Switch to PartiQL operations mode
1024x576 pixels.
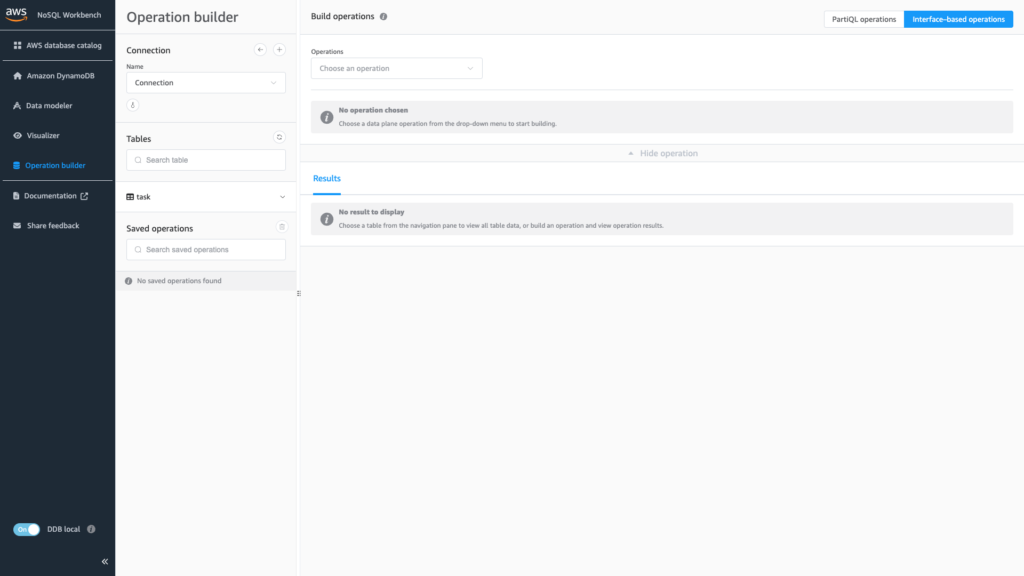click(862, 18)
